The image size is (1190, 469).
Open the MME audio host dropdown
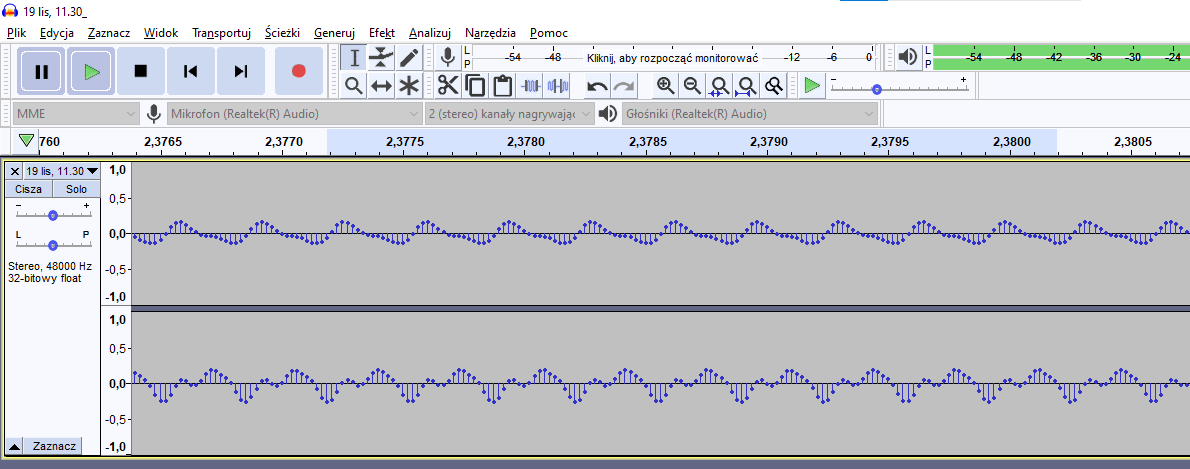click(76, 114)
